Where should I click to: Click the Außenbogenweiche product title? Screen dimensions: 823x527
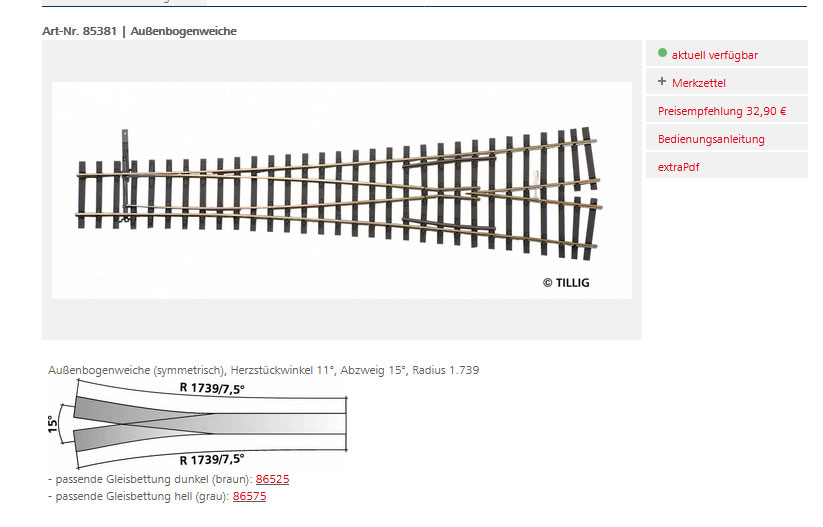(x=183, y=31)
